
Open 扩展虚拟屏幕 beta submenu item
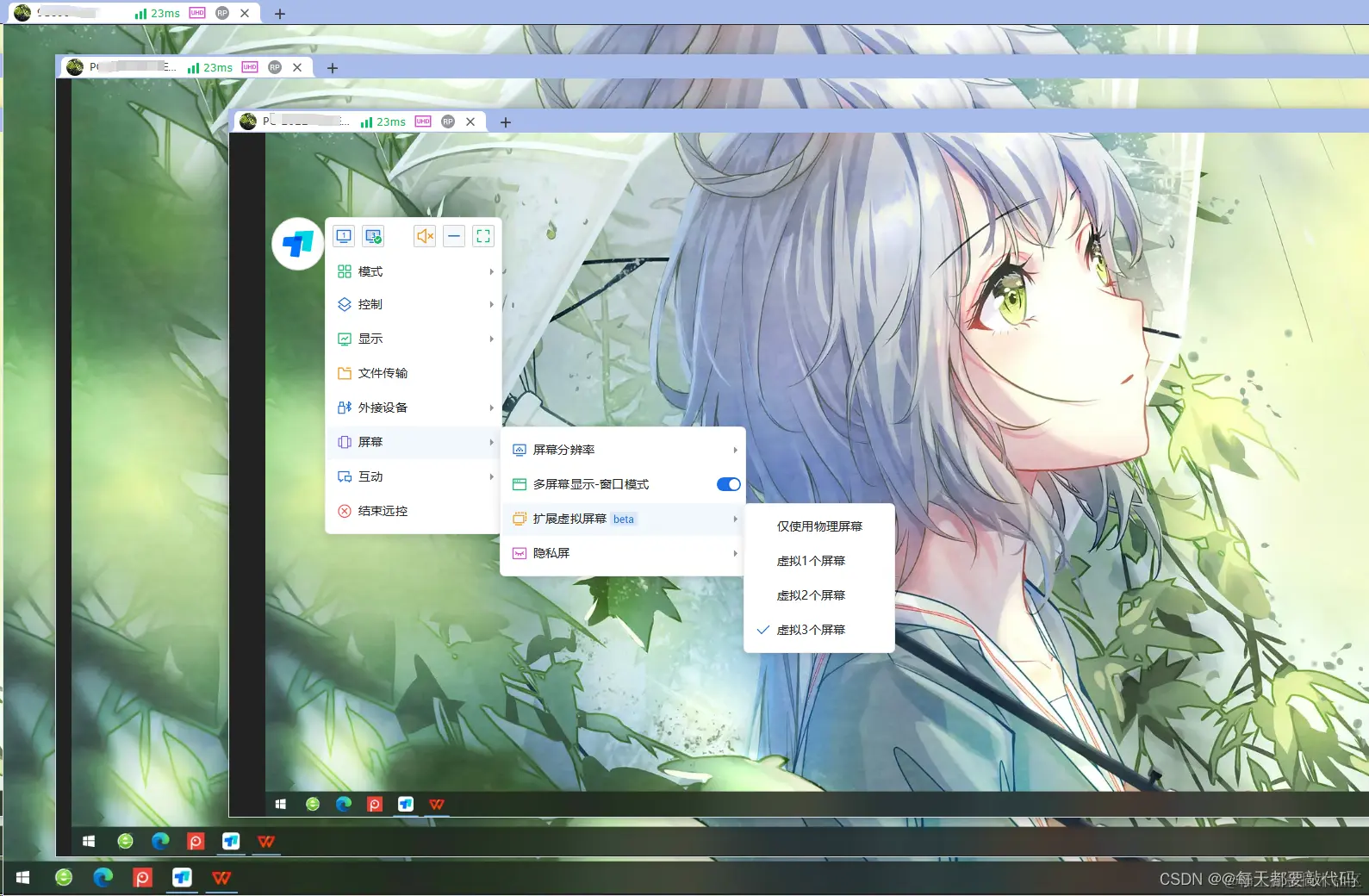tap(623, 519)
